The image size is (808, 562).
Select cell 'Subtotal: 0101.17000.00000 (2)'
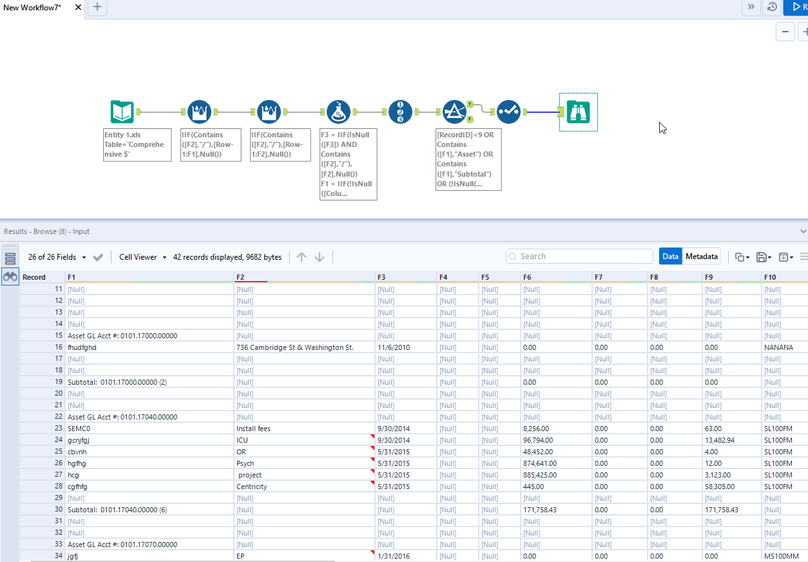[x=149, y=382]
